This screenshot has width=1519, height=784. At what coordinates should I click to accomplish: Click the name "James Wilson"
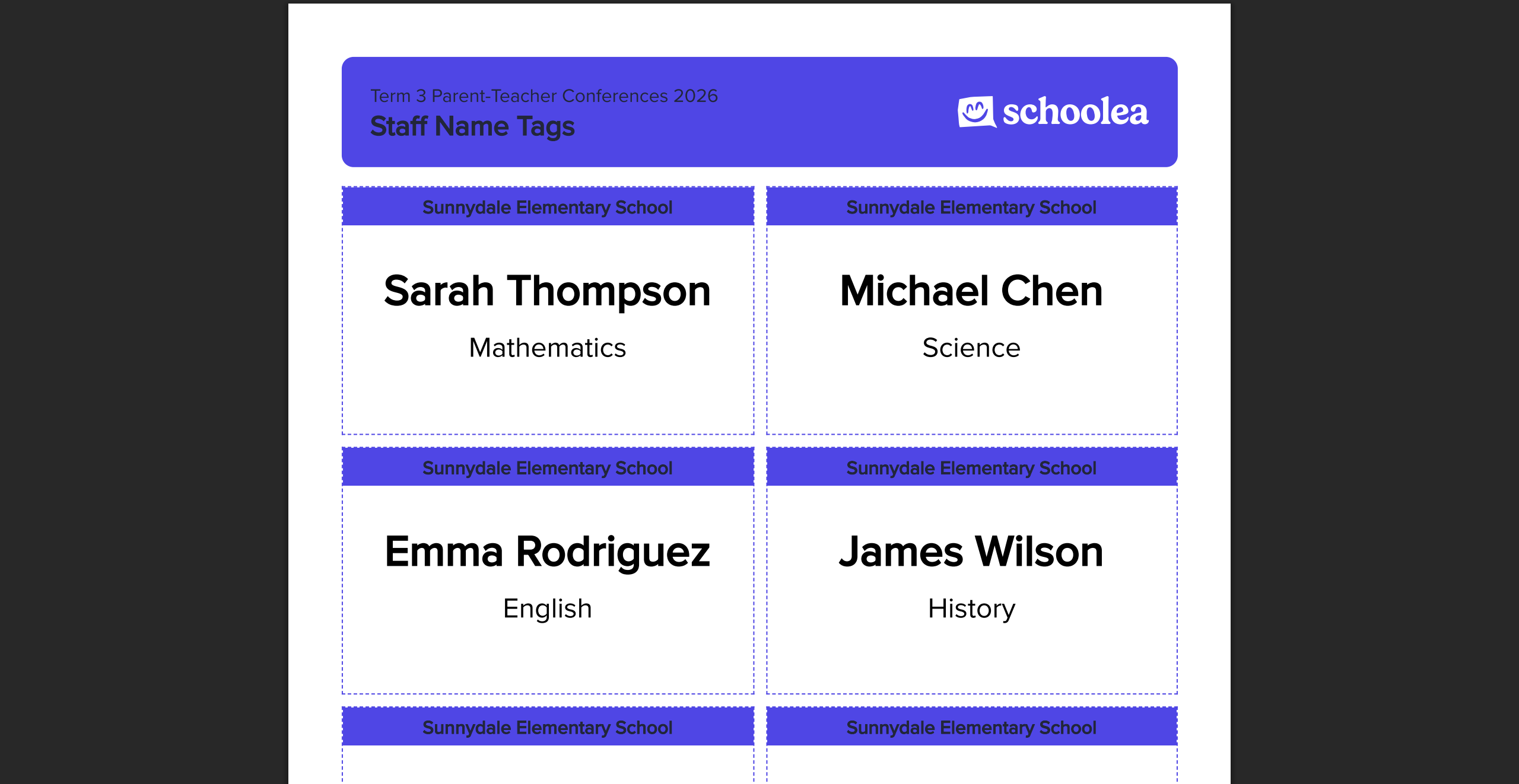[971, 552]
